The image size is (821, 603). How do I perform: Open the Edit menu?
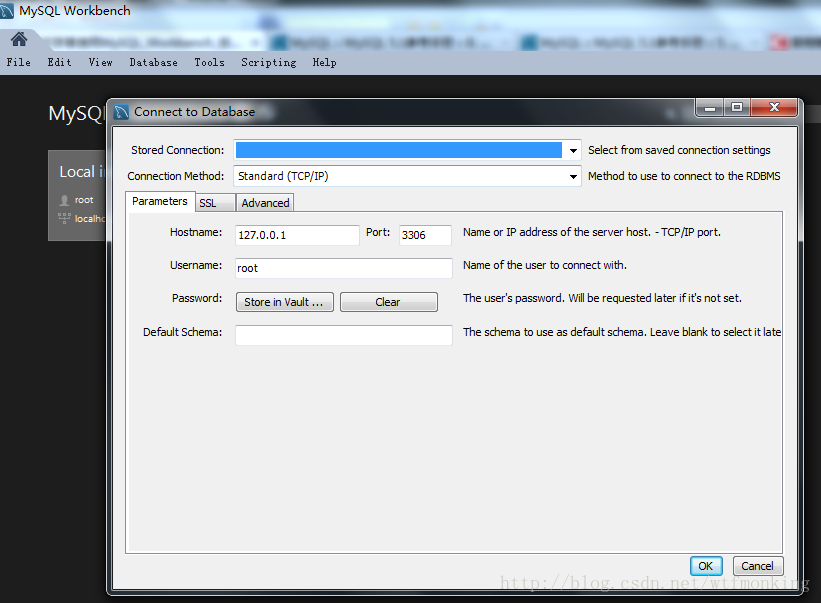[59, 62]
